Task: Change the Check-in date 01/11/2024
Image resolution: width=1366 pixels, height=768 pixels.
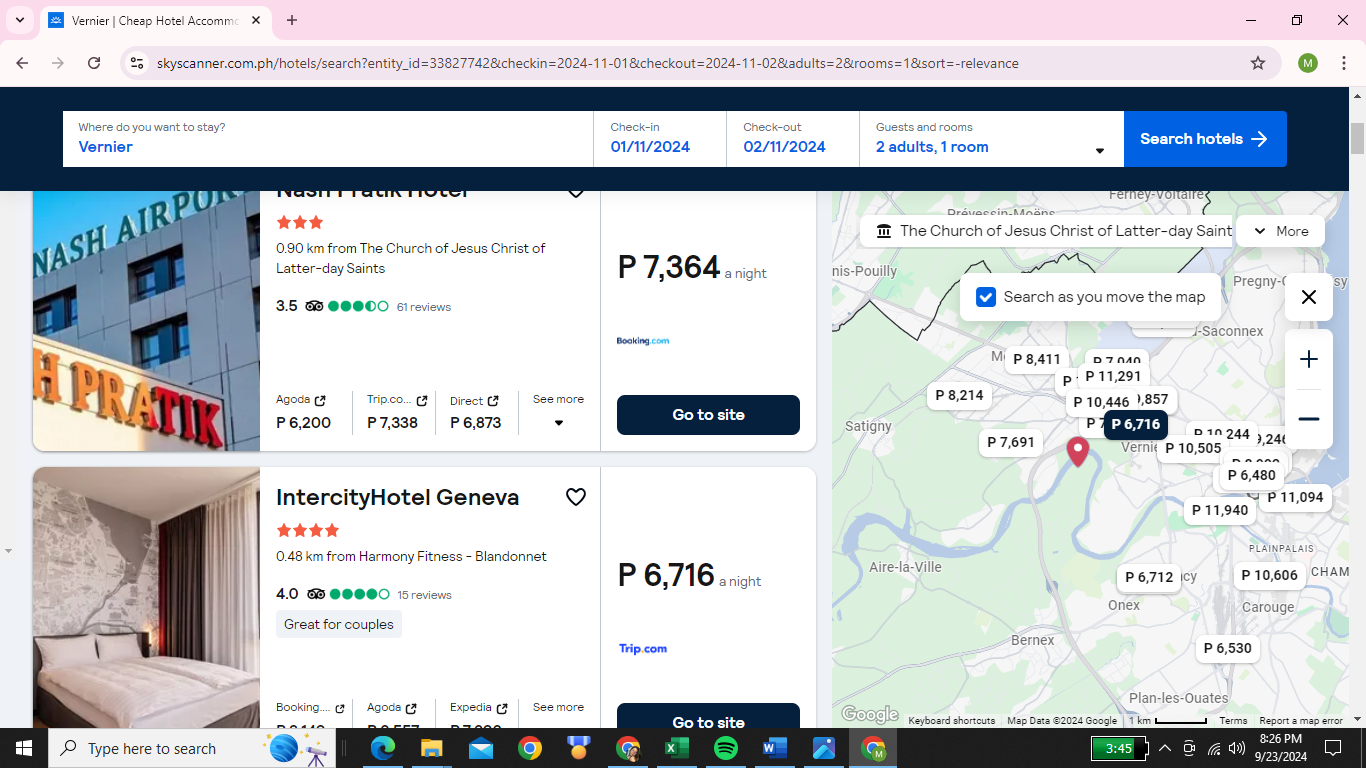Action: 660,139
